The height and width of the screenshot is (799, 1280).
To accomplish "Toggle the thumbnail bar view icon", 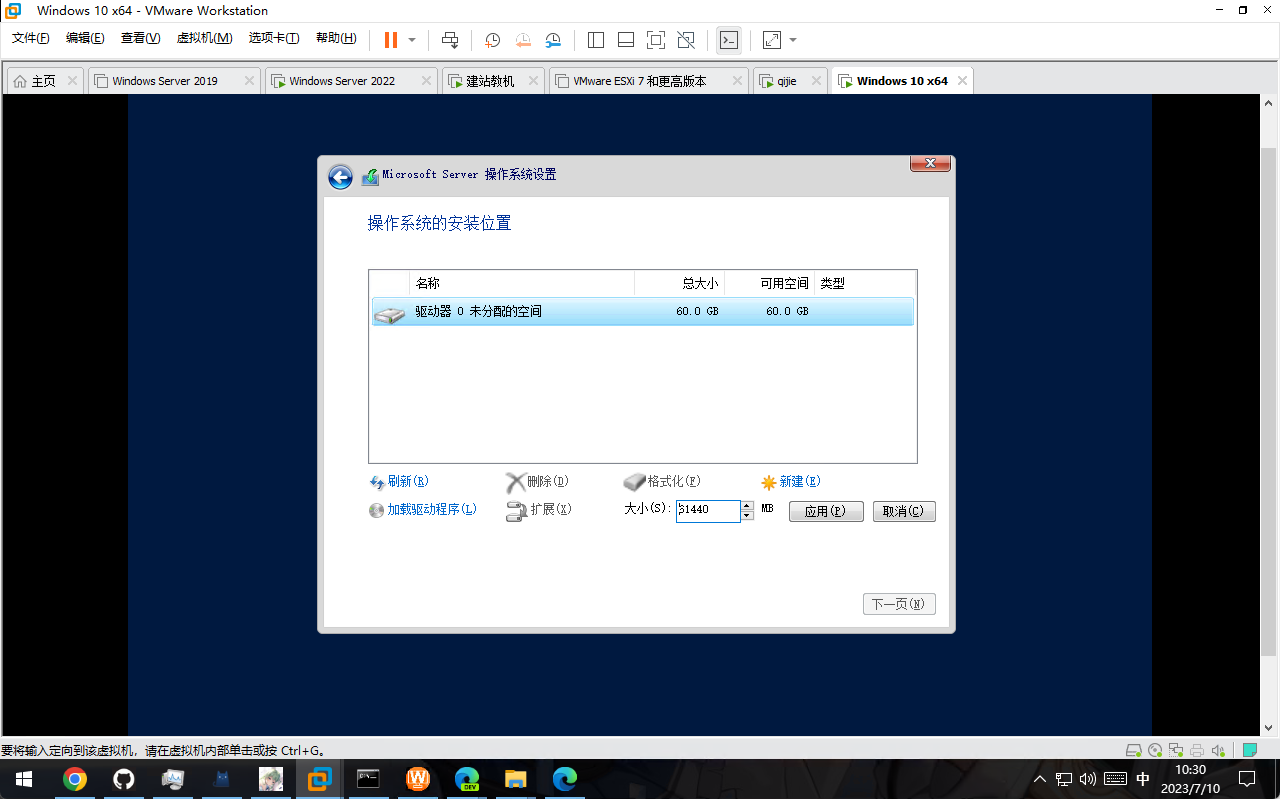I will point(626,40).
